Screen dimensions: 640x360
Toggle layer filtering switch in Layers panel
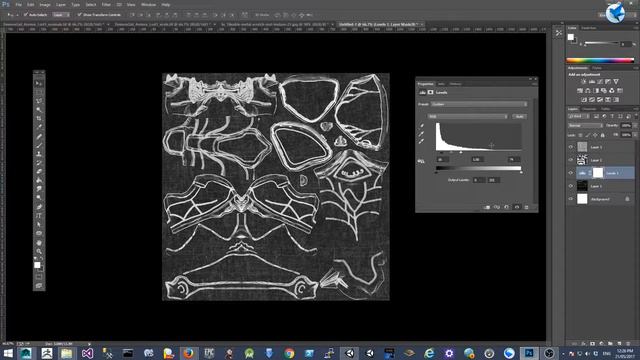[636, 116]
